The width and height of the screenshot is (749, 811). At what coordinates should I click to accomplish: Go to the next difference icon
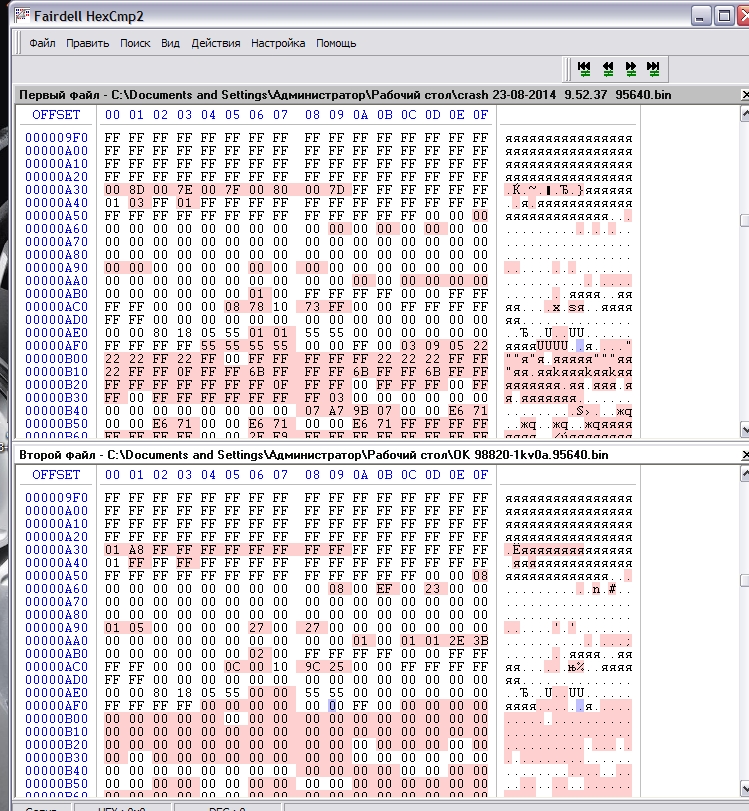(x=631, y=68)
